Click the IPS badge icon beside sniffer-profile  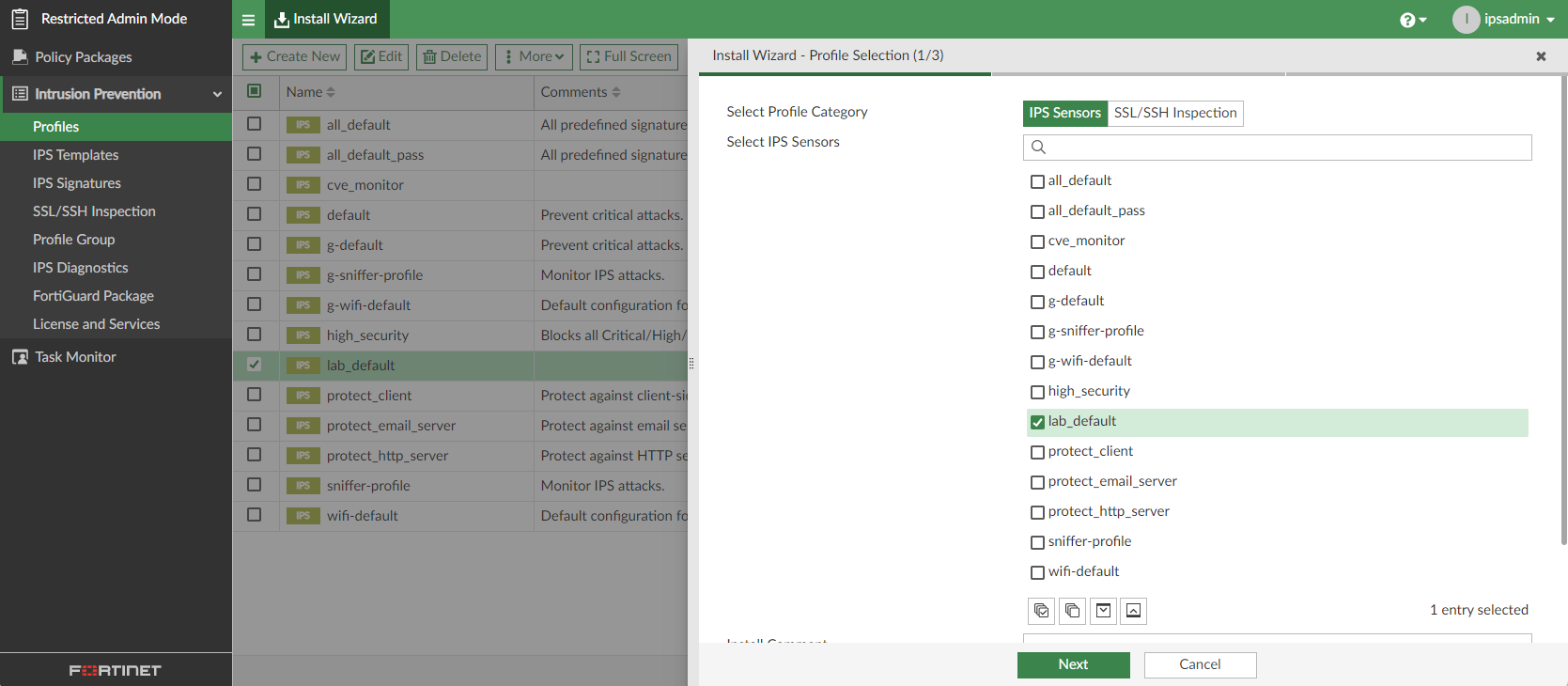pyautogui.click(x=303, y=486)
